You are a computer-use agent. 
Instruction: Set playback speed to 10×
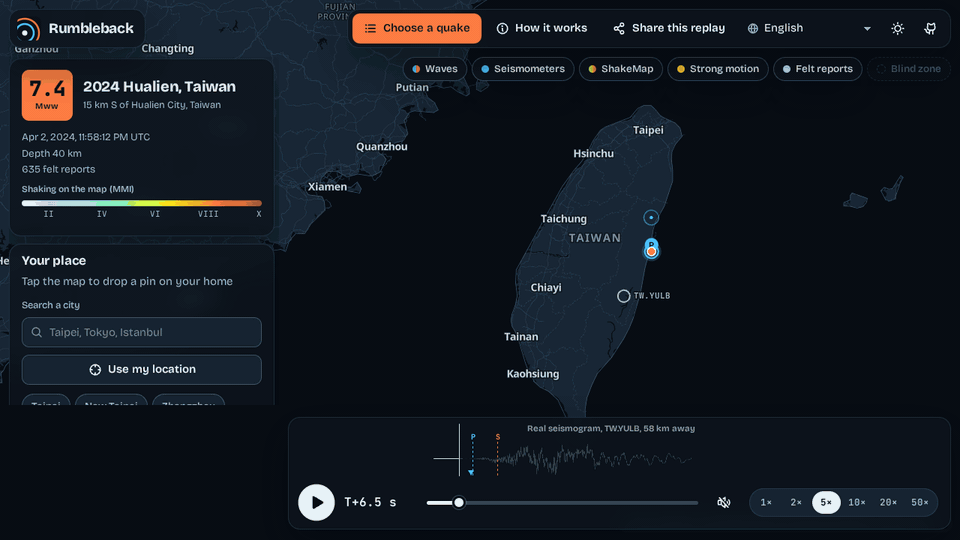(x=857, y=503)
